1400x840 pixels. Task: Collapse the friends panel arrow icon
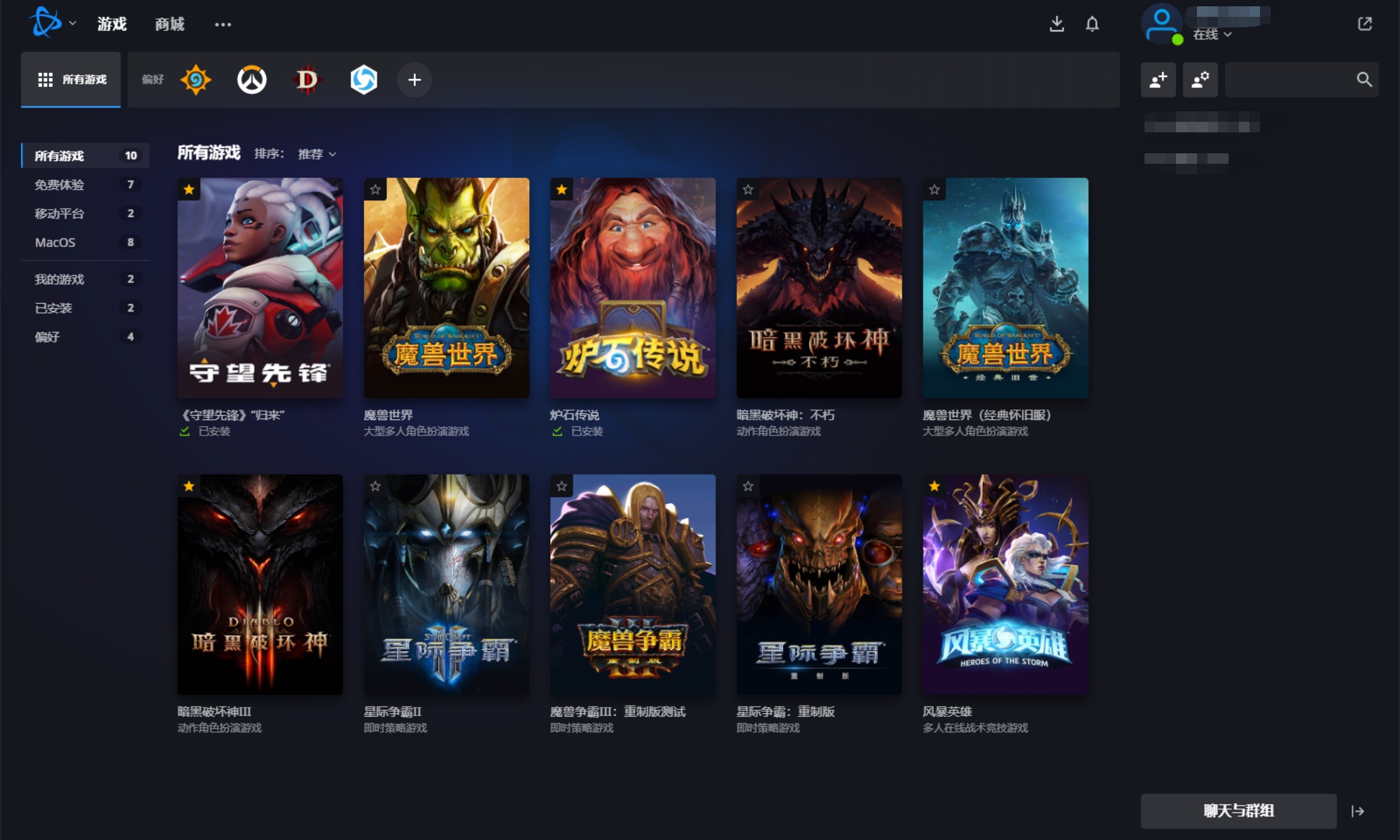[x=1358, y=811]
